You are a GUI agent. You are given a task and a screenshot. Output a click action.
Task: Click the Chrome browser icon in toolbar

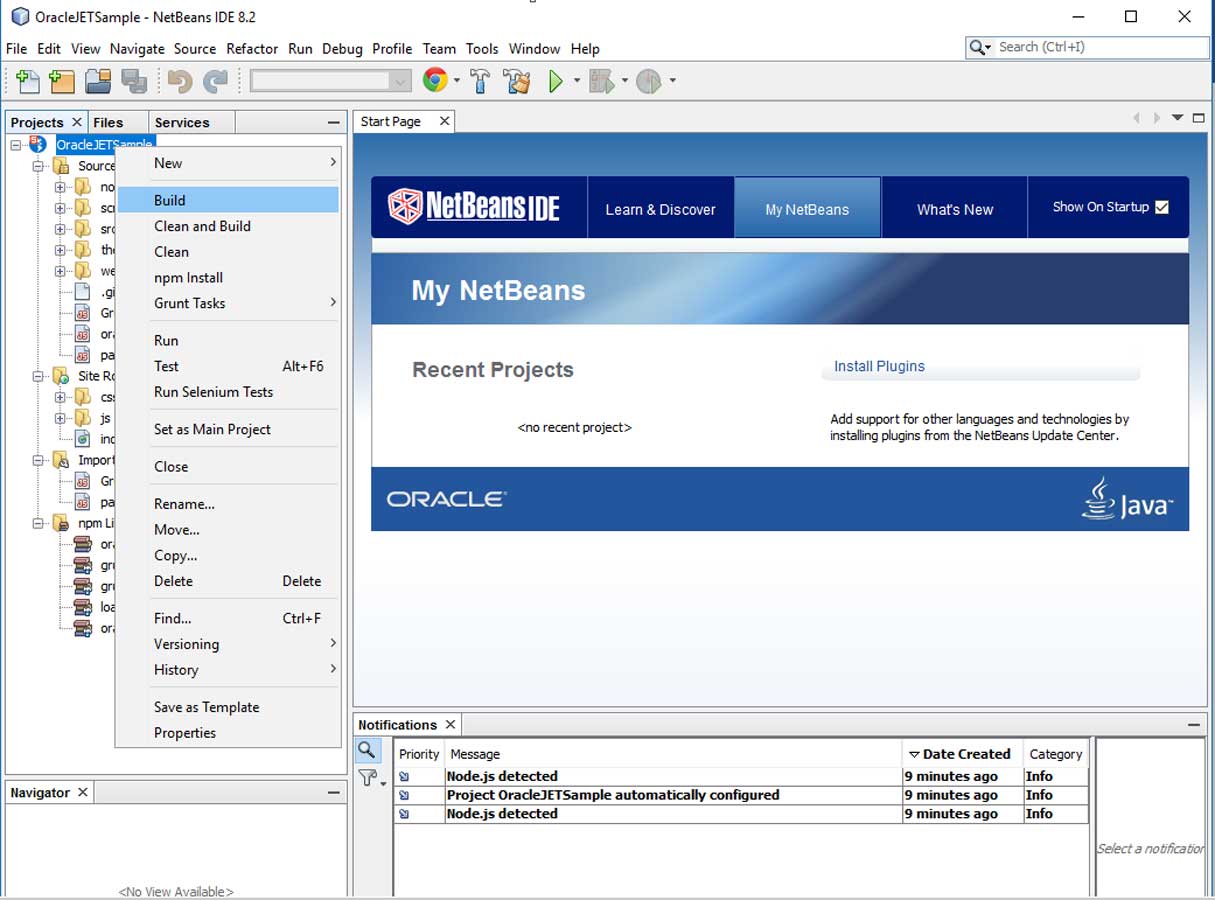click(x=434, y=81)
